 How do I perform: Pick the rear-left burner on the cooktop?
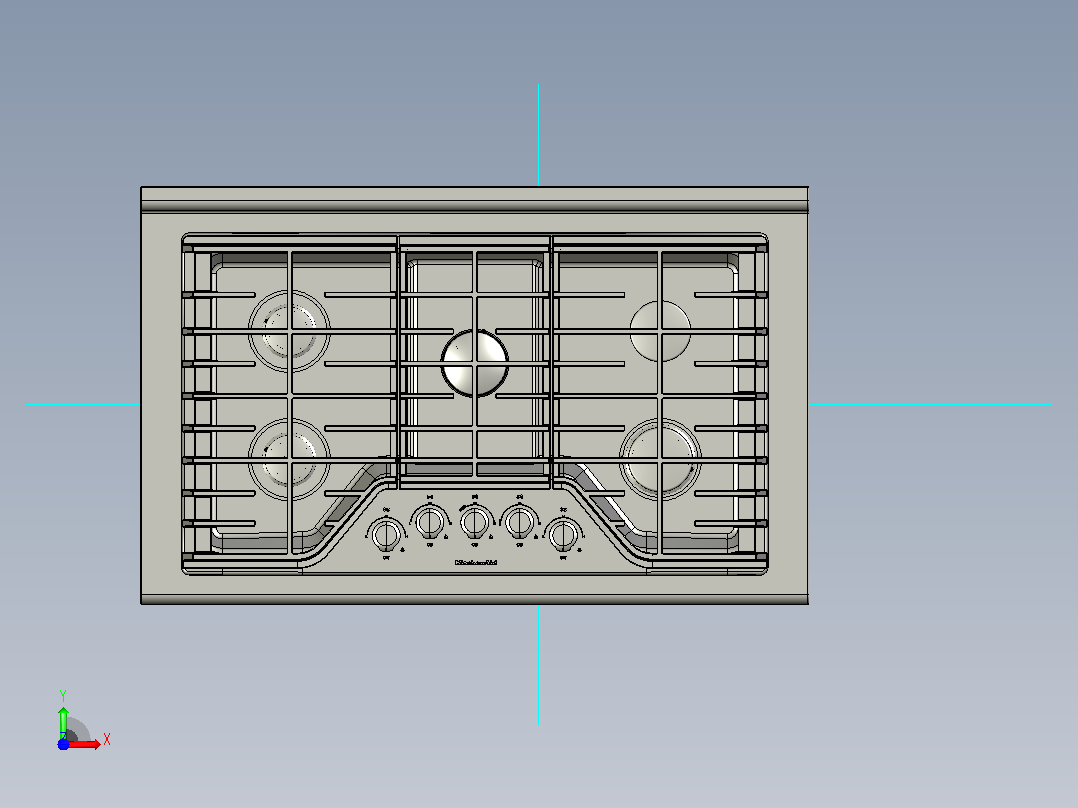(289, 331)
